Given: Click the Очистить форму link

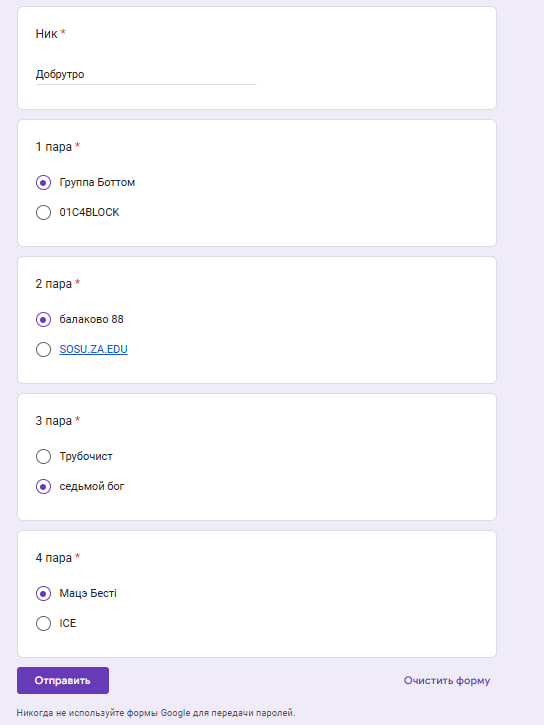Looking at the screenshot, I should (447, 681).
